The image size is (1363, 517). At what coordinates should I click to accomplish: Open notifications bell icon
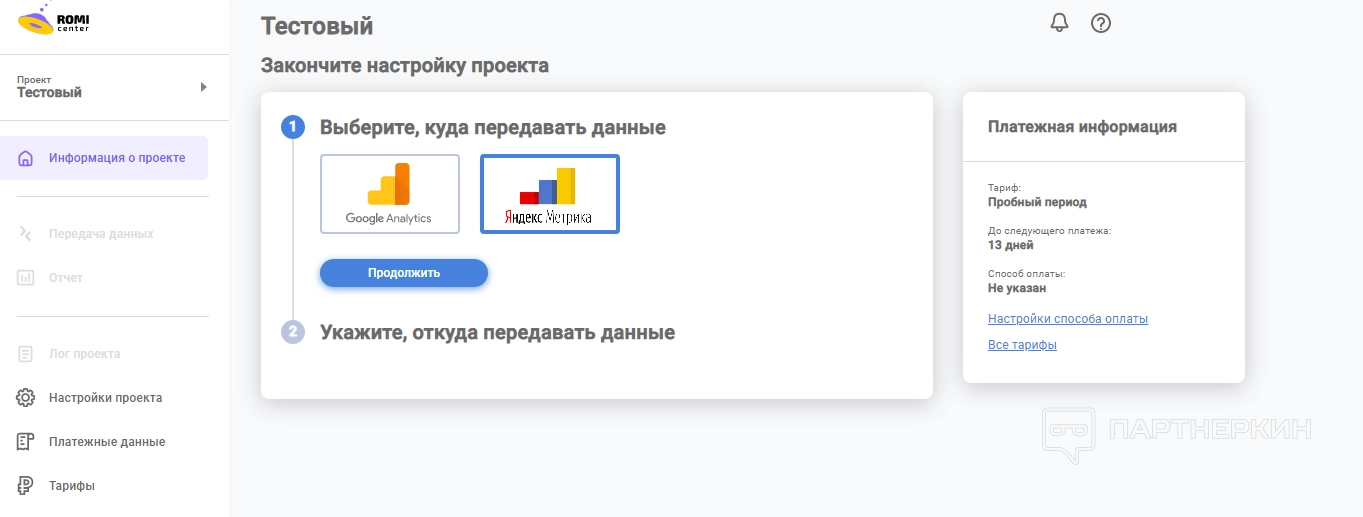1060,23
